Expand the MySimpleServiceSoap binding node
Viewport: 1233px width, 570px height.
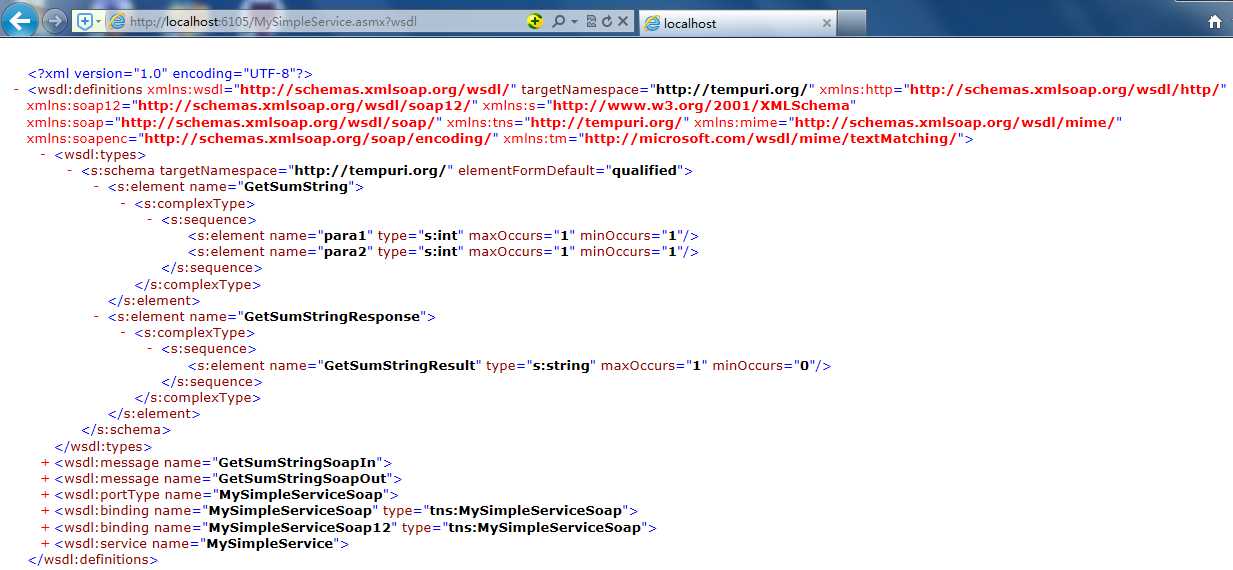click(x=45, y=511)
